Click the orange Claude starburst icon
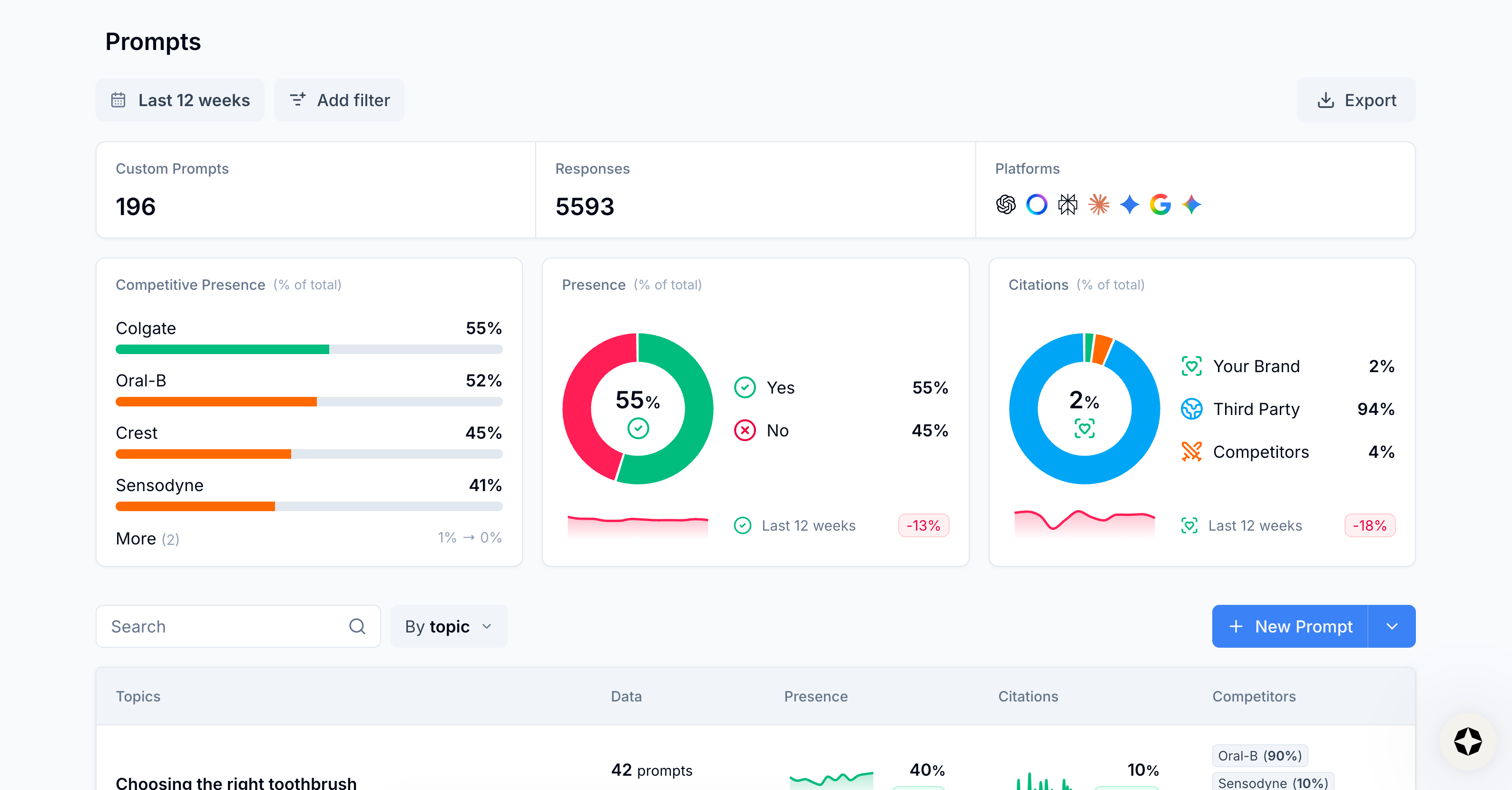Screen dimensions: 1512x790 (1099, 205)
